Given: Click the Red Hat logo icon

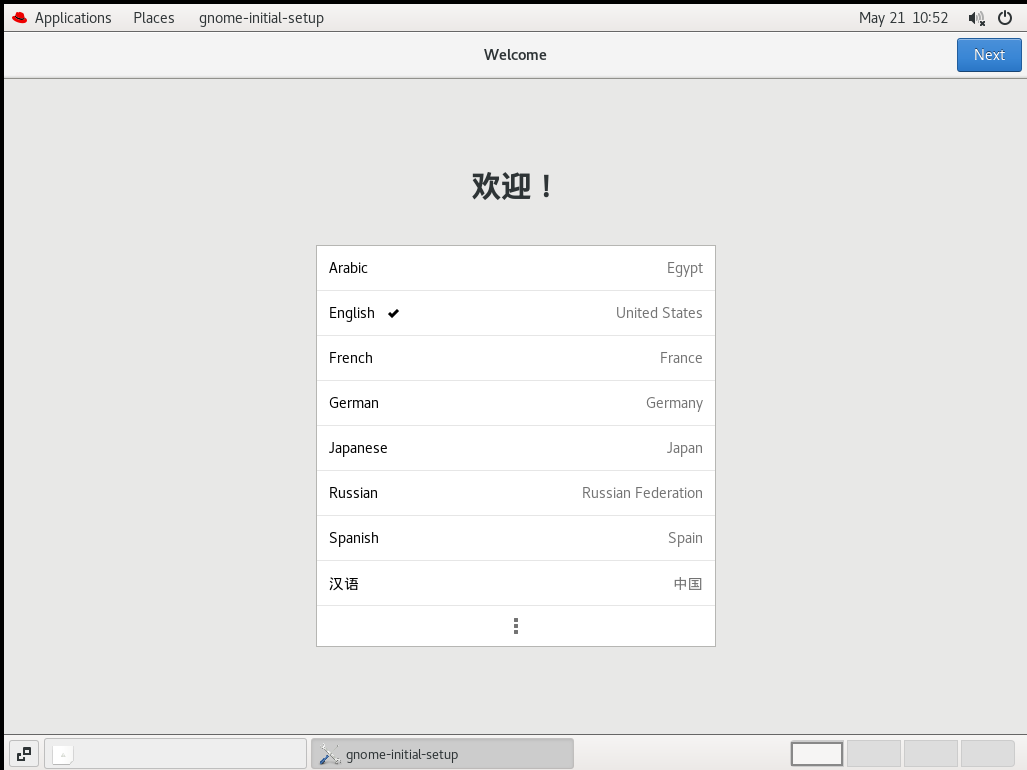Looking at the screenshot, I should click(x=20, y=18).
